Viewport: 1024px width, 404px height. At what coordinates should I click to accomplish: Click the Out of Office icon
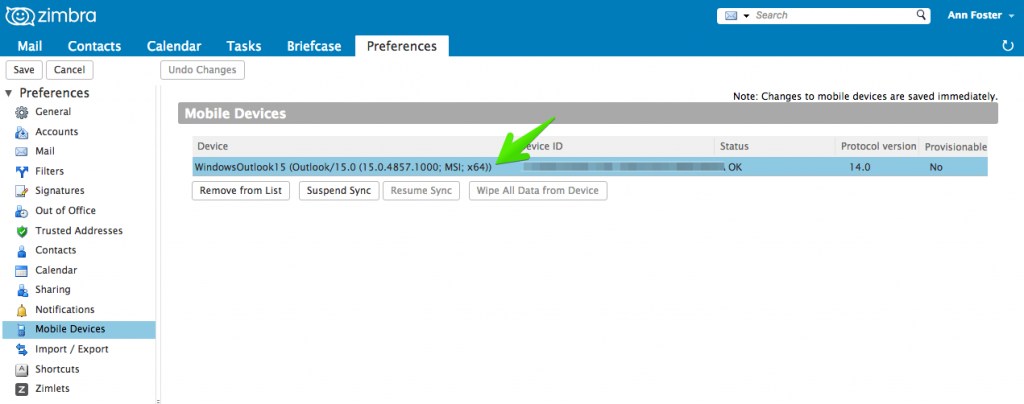tap(22, 211)
